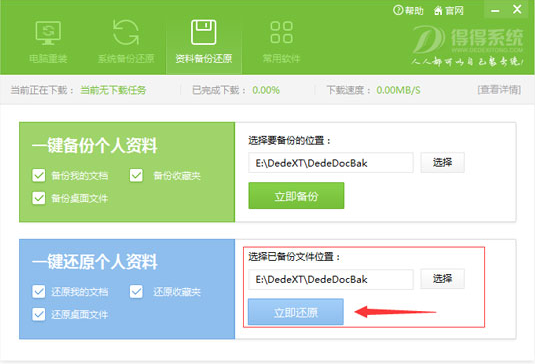Screen dimensions: 535x364
Task: Open the 电脑重装 computer reinstall icon
Action: pyautogui.click(x=48, y=33)
